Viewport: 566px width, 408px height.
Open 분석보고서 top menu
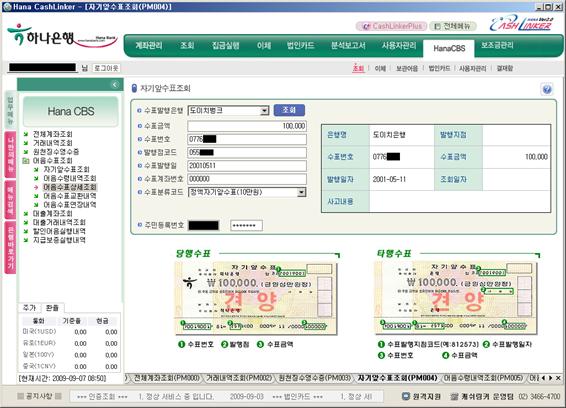(x=348, y=45)
